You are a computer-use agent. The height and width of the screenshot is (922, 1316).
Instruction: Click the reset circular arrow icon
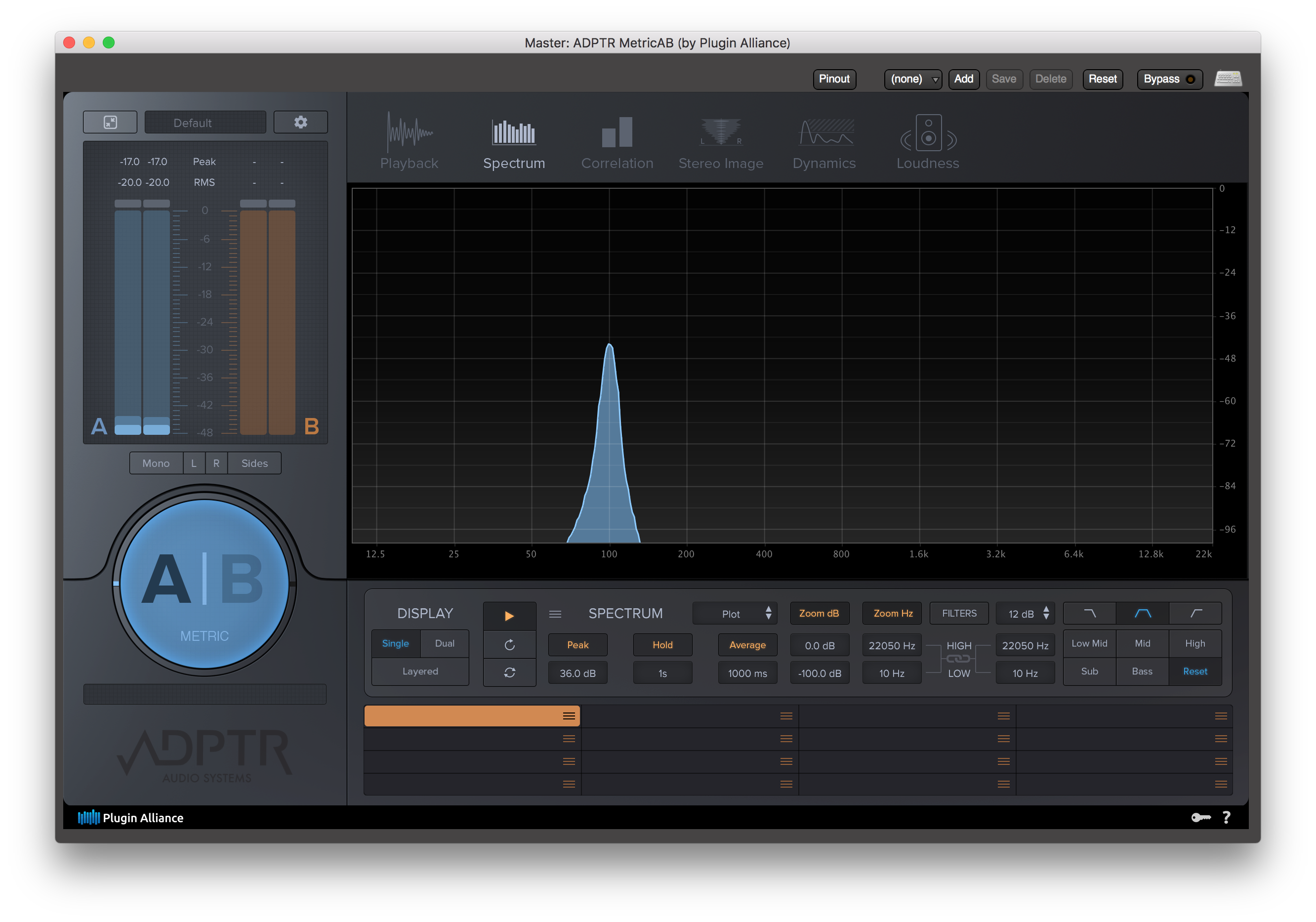(x=509, y=645)
